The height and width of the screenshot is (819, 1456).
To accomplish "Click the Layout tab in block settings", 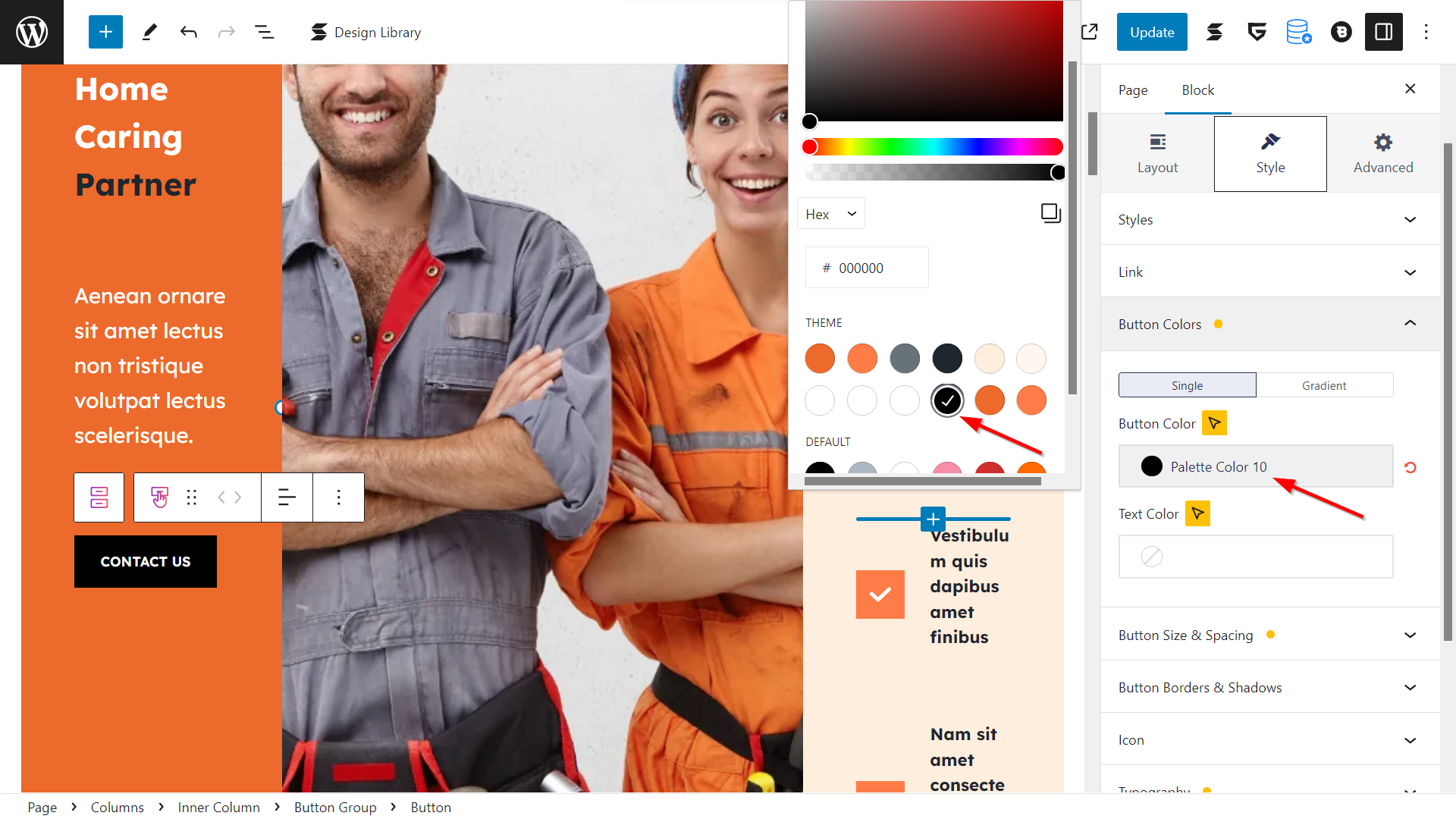I will [1157, 153].
